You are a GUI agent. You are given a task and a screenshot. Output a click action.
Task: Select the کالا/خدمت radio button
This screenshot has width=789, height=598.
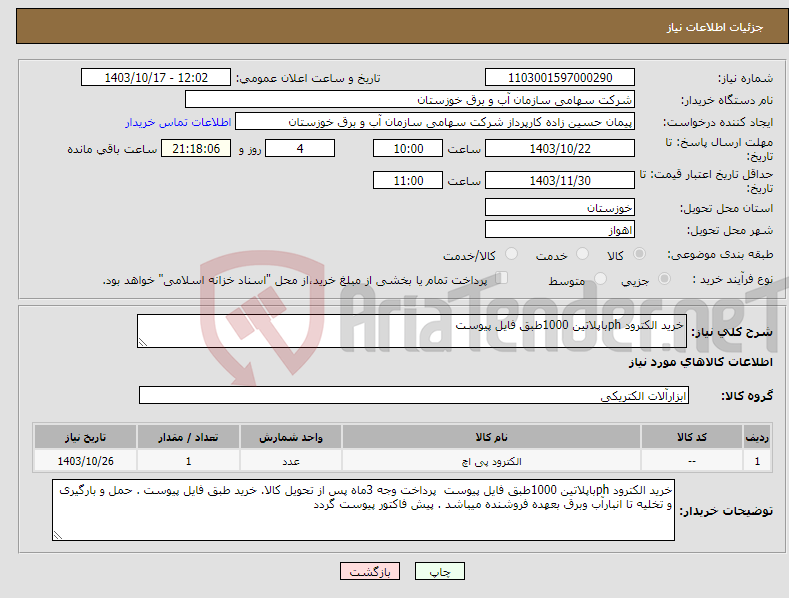[x=511, y=254]
